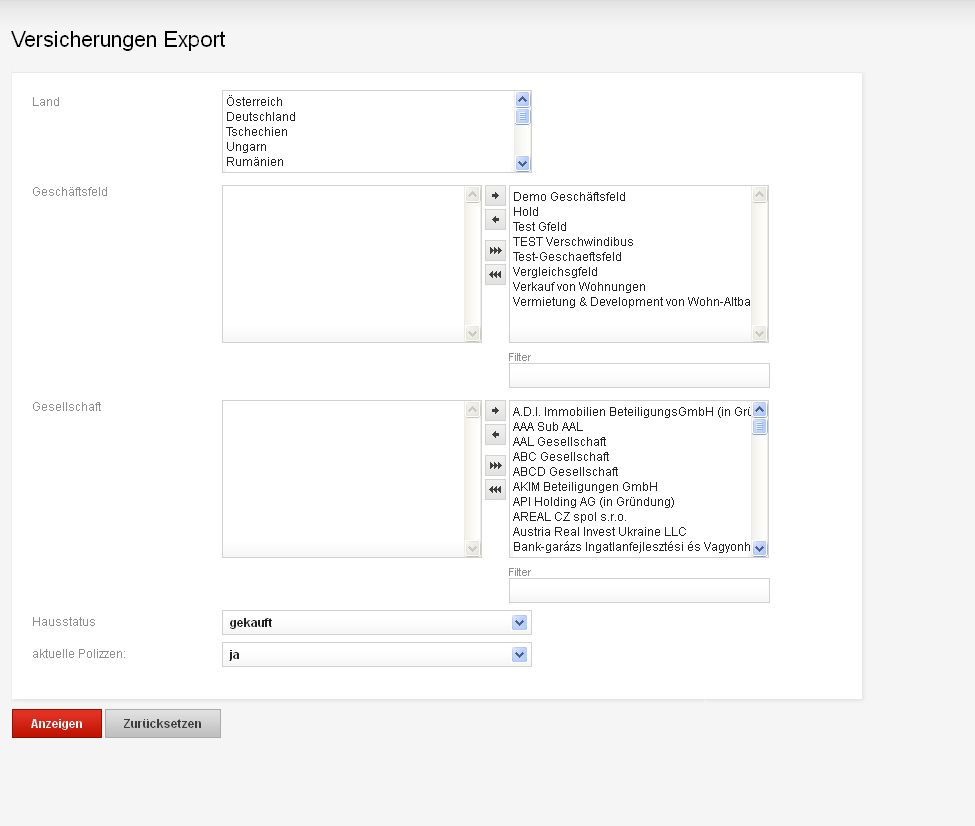This screenshot has height=826, width=975.
Task: Click single left arrow beside Geschäftsfeld list
Action: pyautogui.click(x=495, y=219)
